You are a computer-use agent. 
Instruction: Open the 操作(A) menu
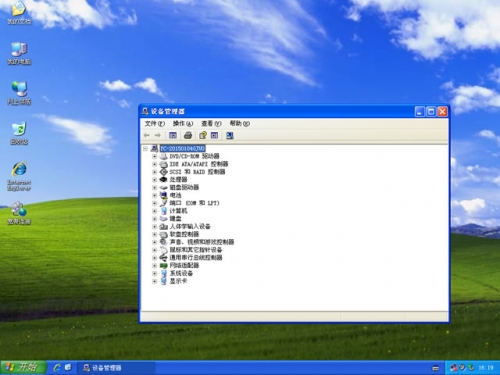(x=183, y=123)
